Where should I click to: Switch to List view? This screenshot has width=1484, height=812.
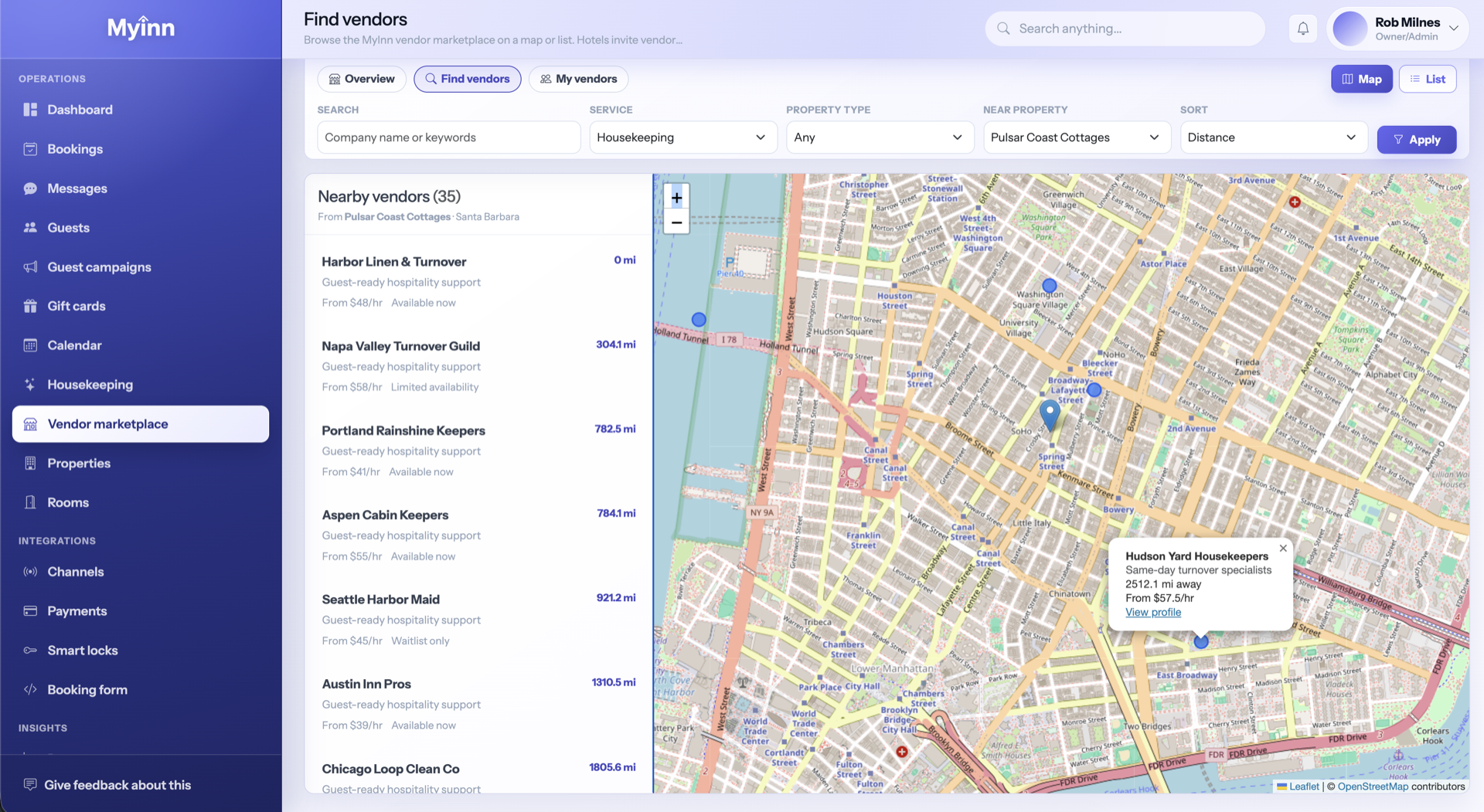pos(1428,79)
